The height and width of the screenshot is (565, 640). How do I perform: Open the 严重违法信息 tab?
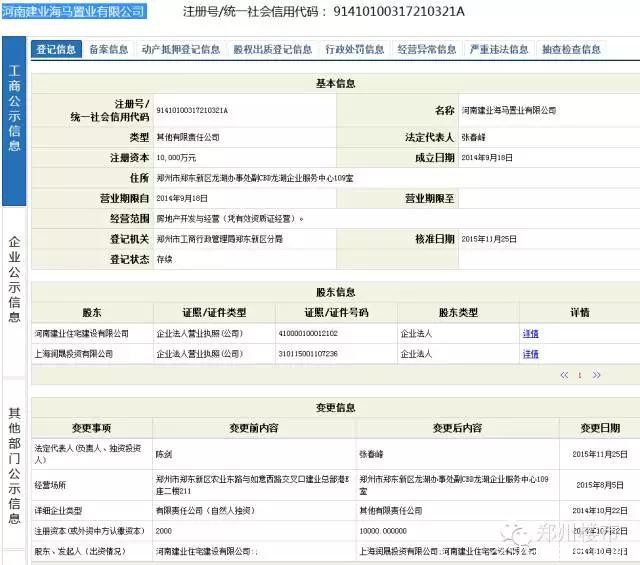coord(499,50)
